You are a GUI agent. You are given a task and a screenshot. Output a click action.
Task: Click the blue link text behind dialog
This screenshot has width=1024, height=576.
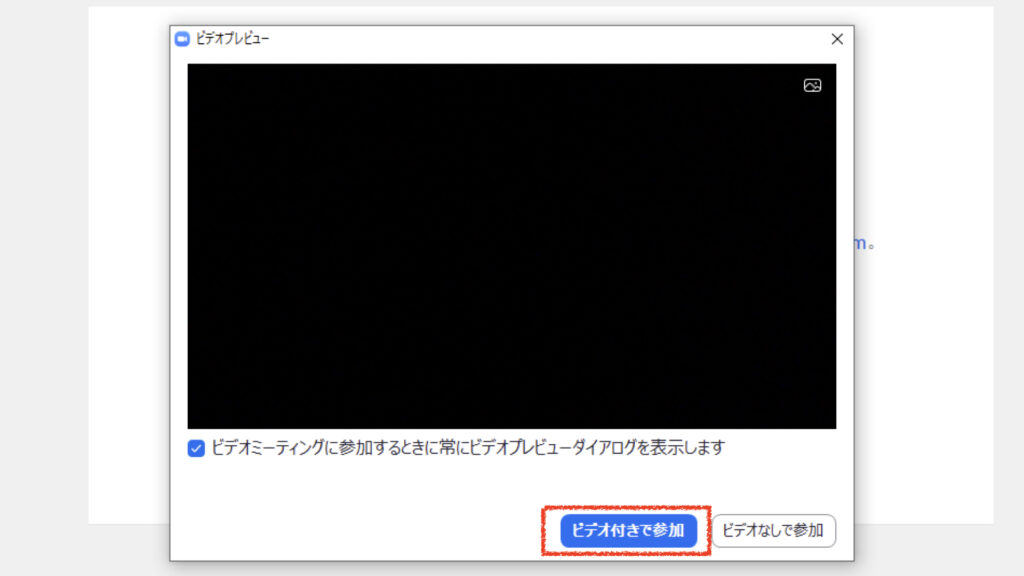tap(859, 243)
